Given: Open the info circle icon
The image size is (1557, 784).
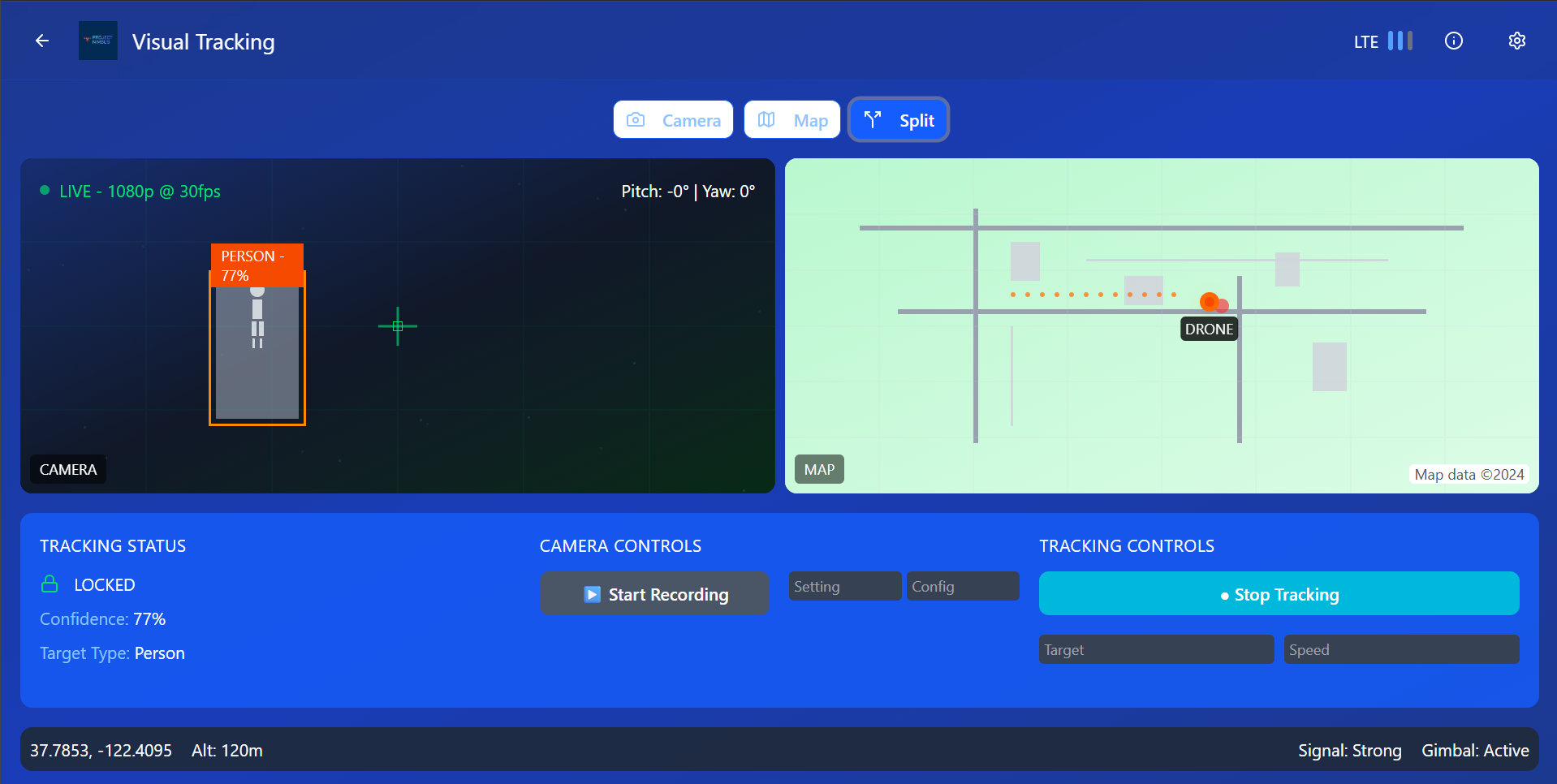Looking at the screenshot, I should pyautogui.click(x=1453, y=41).
